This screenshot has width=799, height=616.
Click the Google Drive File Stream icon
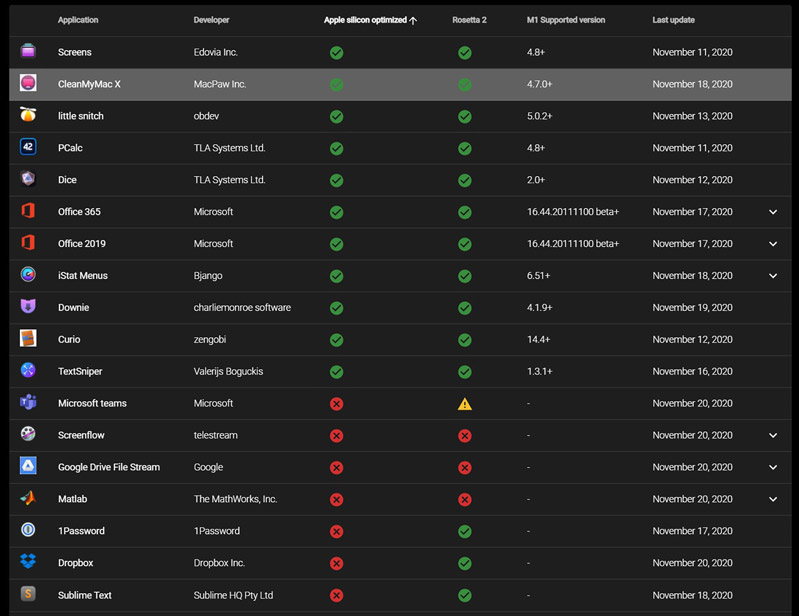(x=28, y=467)
